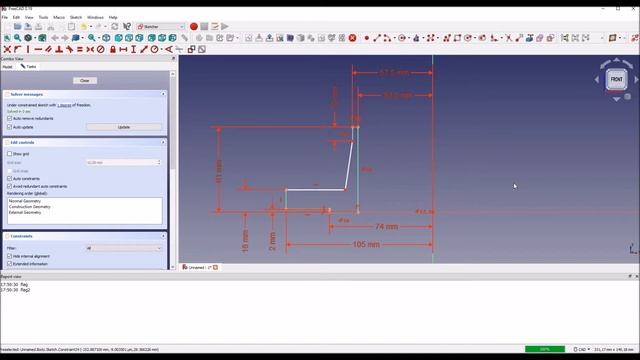This screenshot has height=360, width=640.
Task: Open the constraints Filter dropdown
Action: click(x=124, y=248)
